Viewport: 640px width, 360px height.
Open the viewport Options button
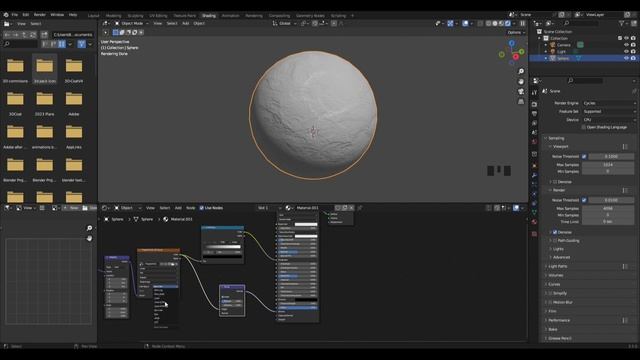click(516, 32)
